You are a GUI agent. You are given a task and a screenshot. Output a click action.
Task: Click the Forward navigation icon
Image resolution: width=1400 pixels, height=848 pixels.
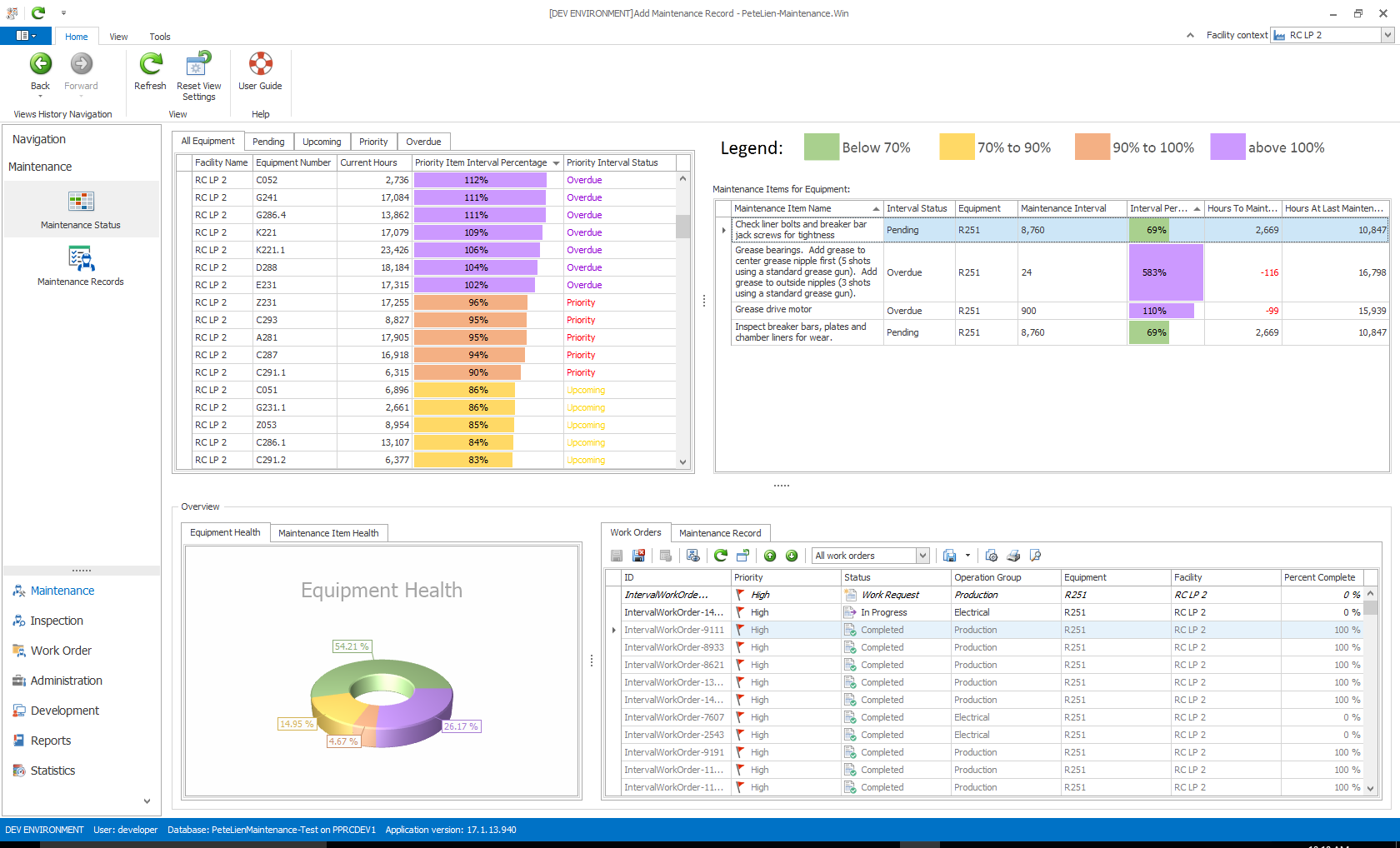click(81, 63)
